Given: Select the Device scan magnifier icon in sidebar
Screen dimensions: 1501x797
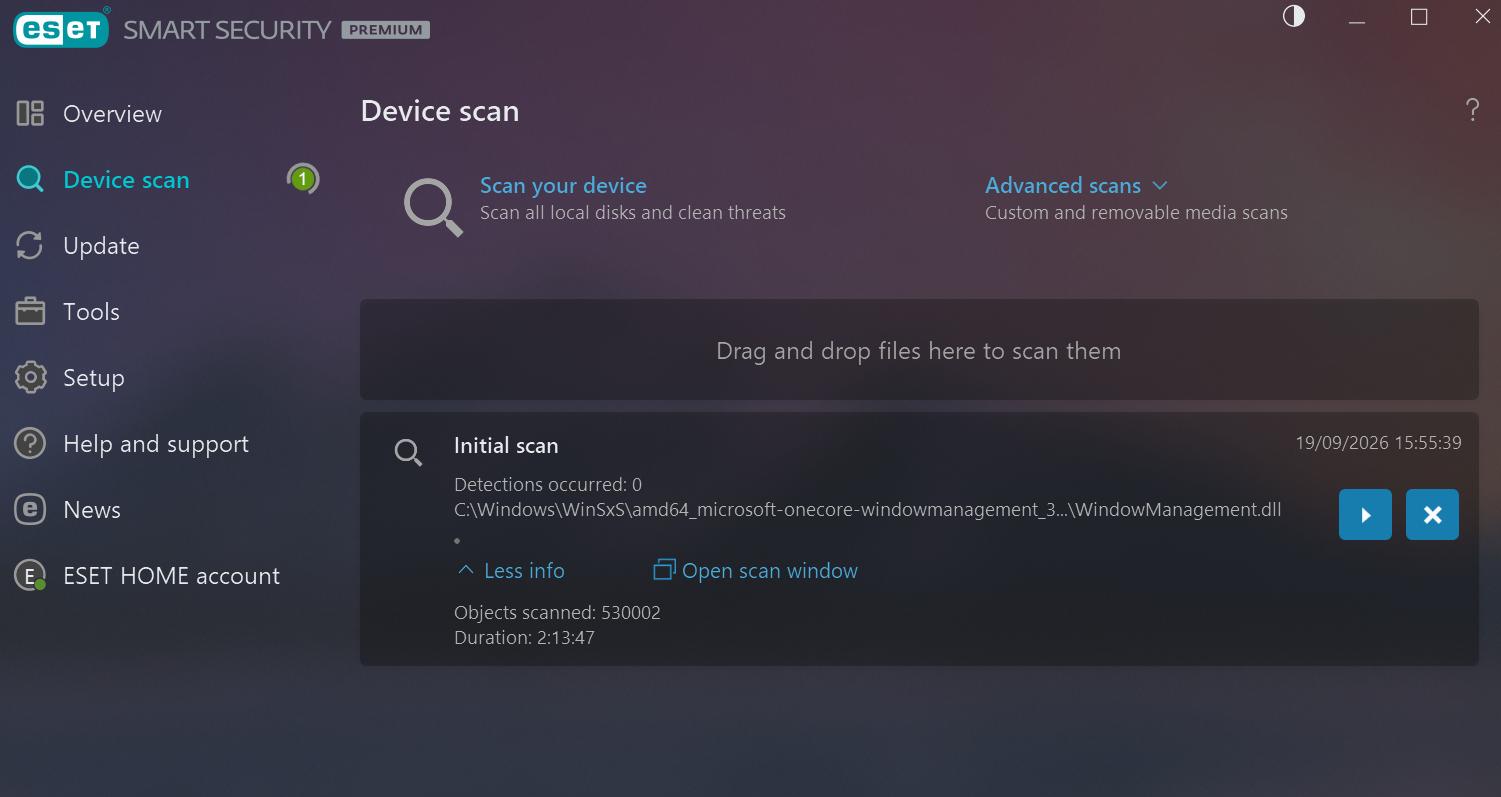Looking at the screenshot, I should tap(30, 180).
